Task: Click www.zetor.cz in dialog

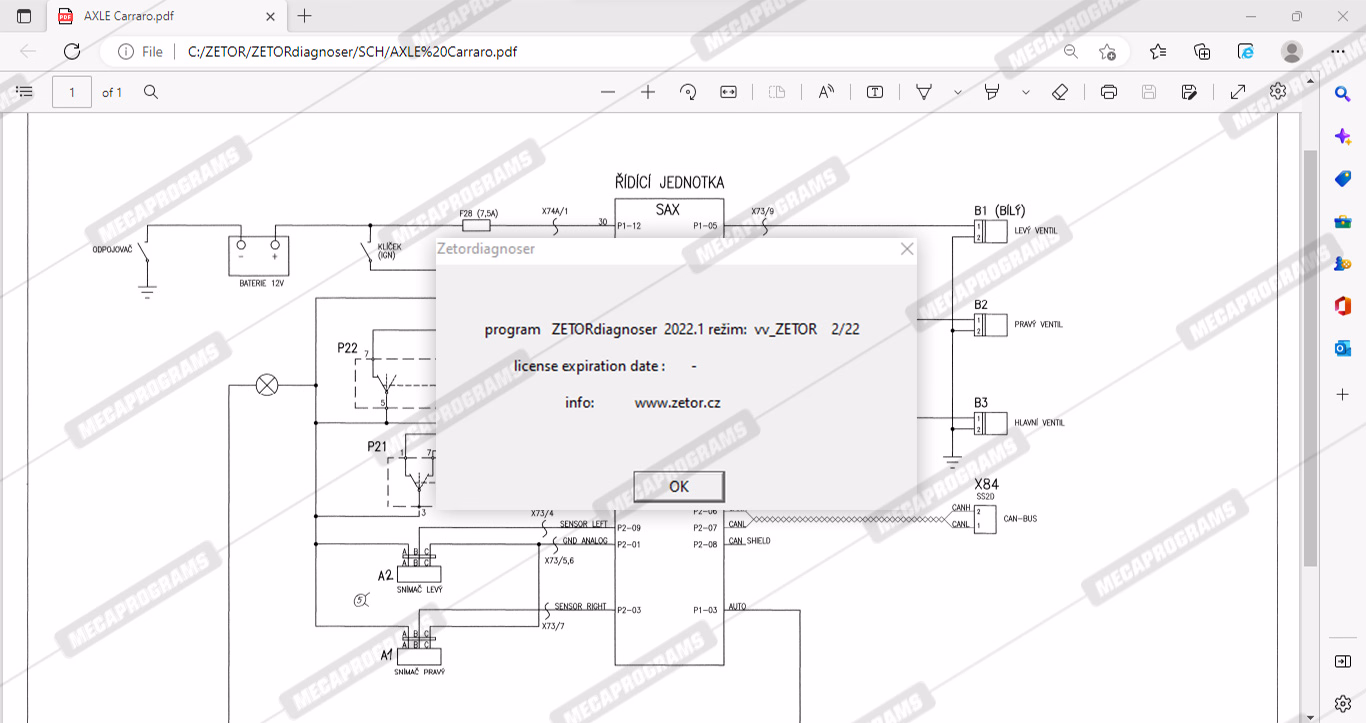Action: pos(677,403)
